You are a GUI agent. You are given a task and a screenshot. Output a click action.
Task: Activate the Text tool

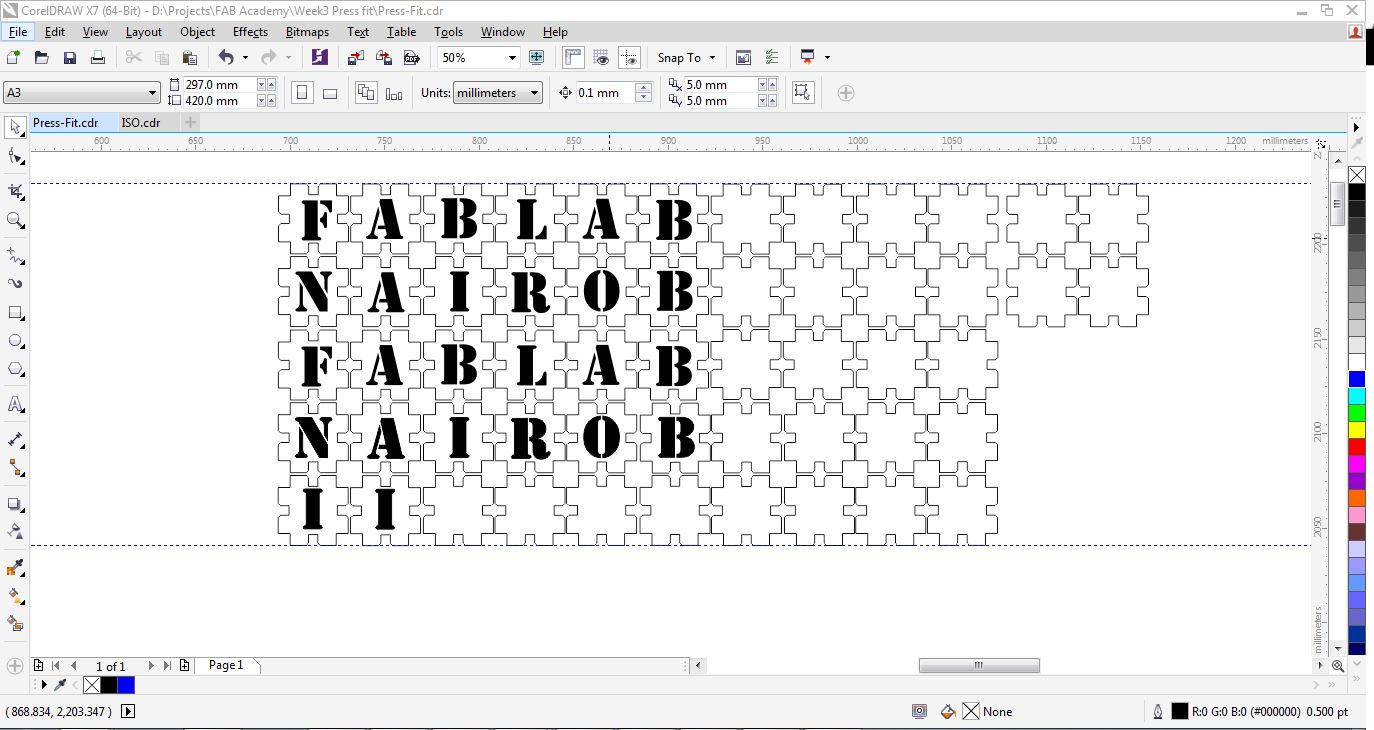[x=15, y=405]
